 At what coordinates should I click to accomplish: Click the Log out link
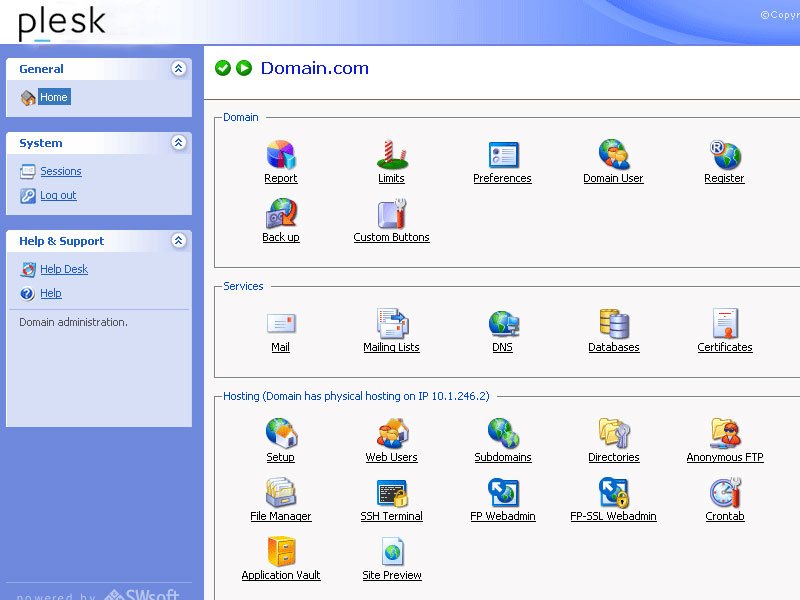coord(58,195)
